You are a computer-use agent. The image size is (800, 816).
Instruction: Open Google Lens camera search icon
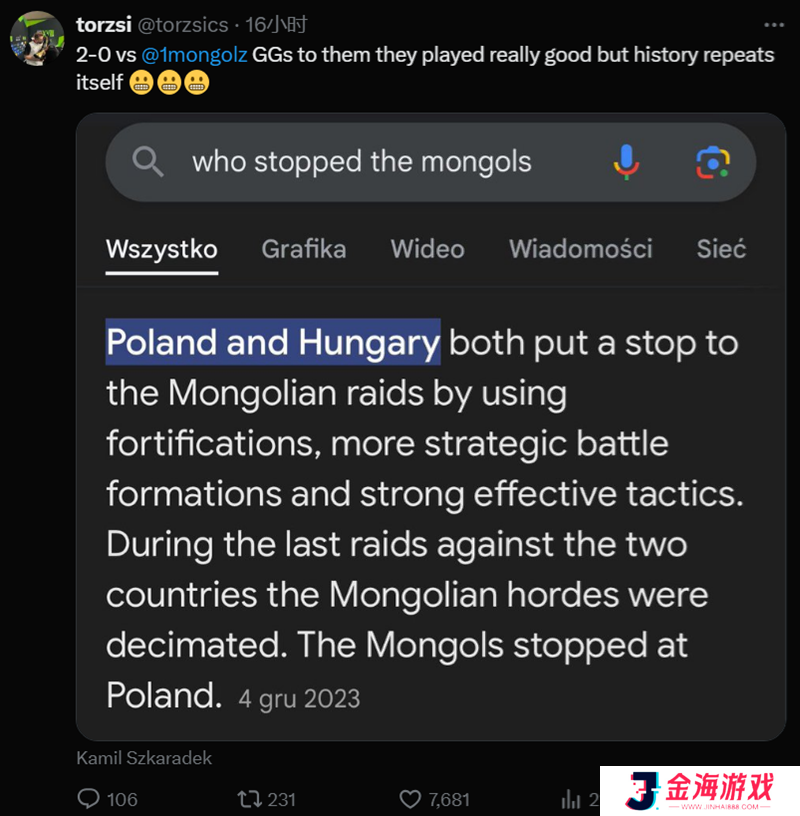coord(713,162)
